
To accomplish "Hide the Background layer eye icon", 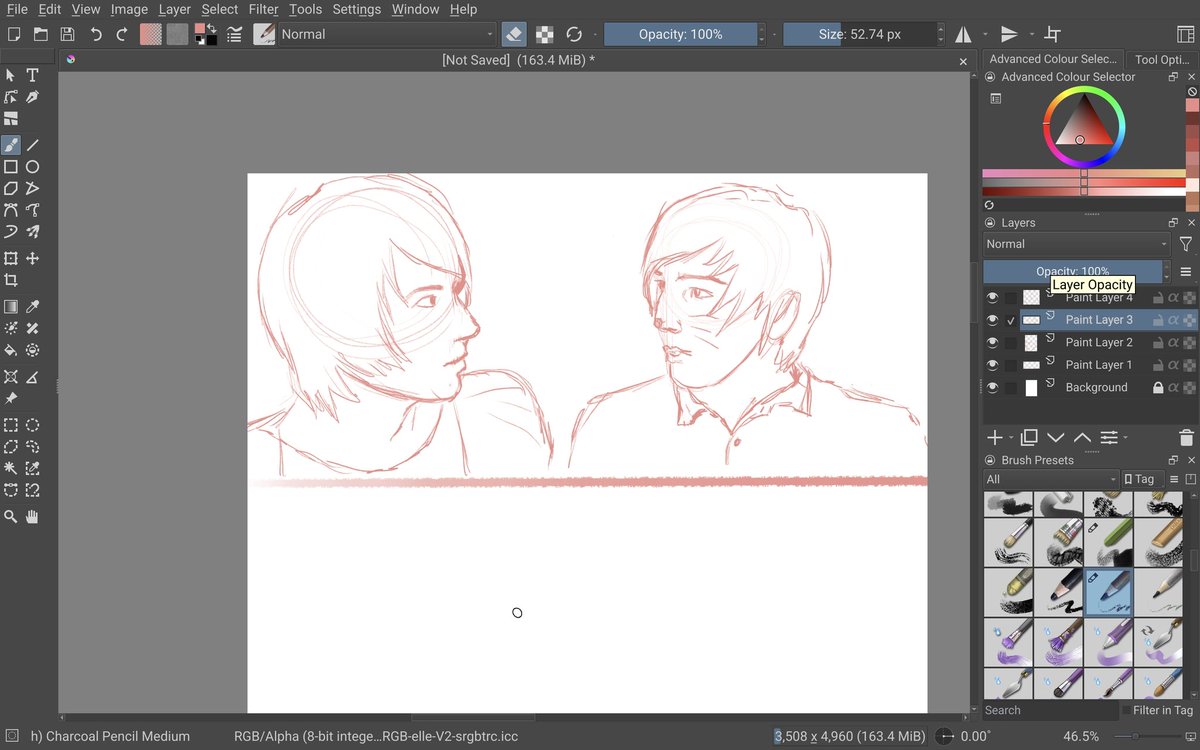I will coord(992,387).
